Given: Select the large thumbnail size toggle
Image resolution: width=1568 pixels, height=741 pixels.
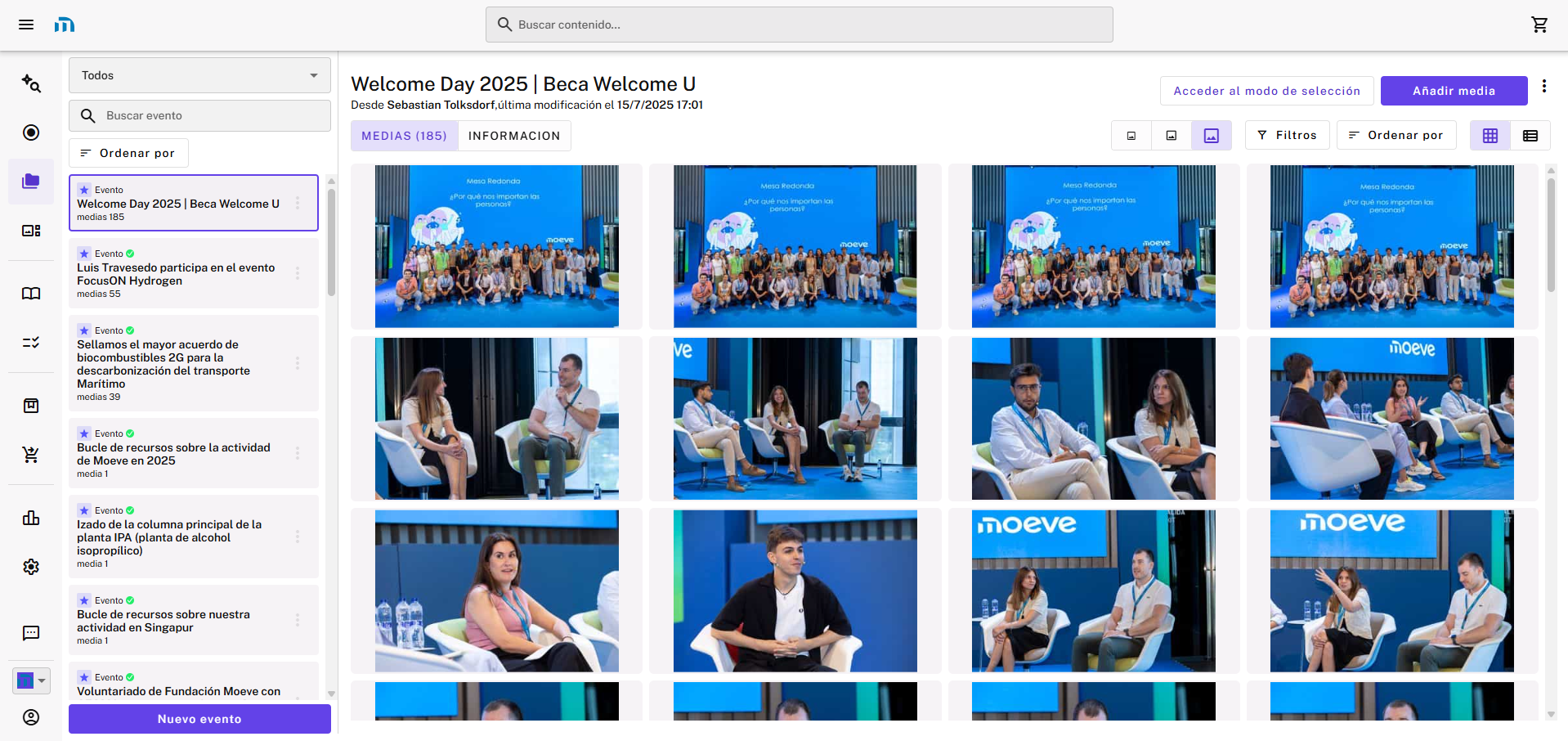Looking at the screenshot, I should coord(1212,136).
